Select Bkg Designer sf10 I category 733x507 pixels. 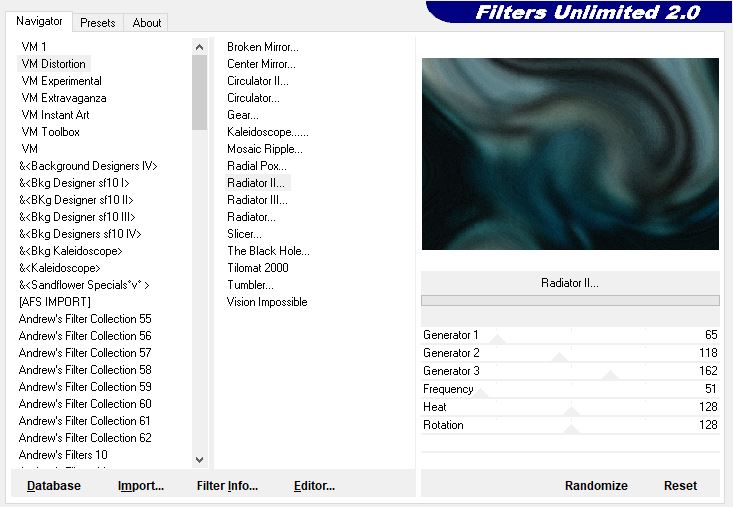pos(74,183)
